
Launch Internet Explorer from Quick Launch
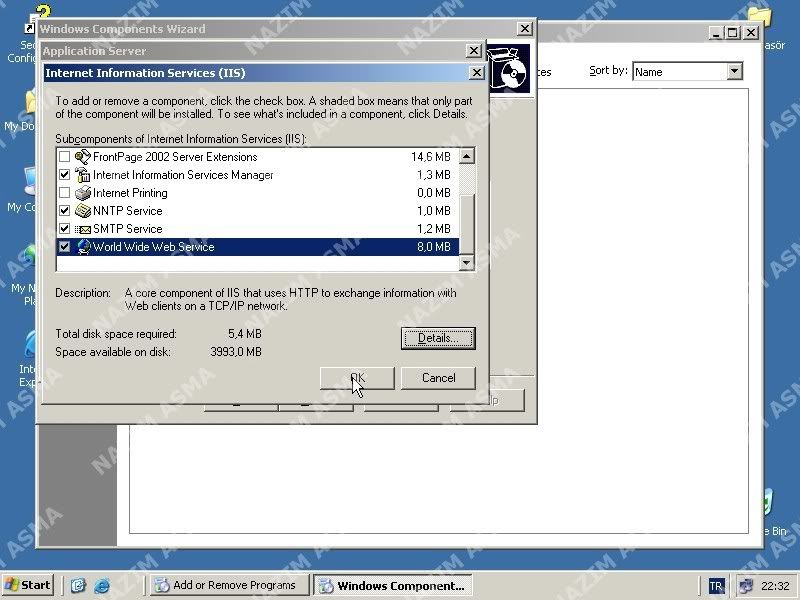(102, 585)
